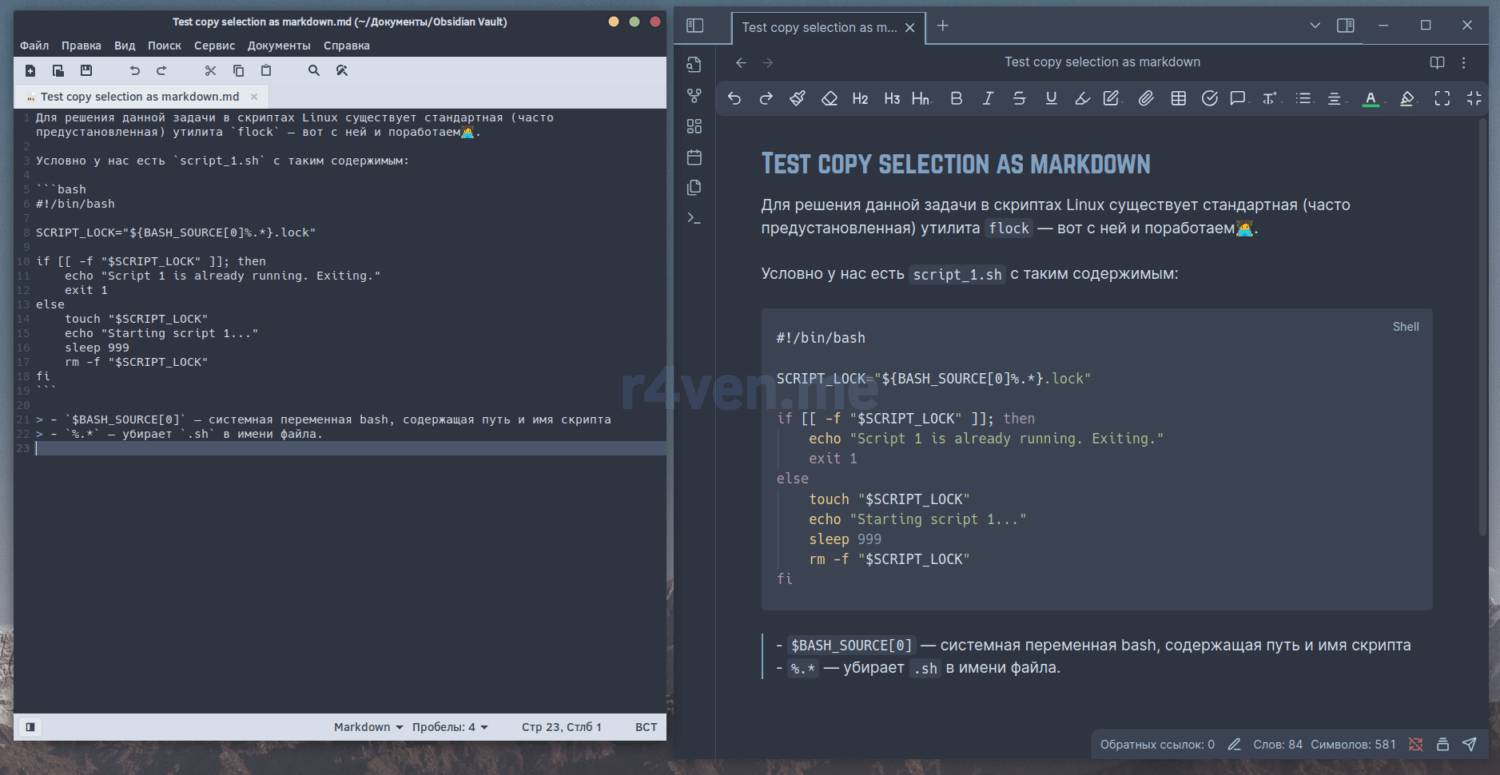
Task: Apply strikethrough from the editing toolbar
Action: click(1019, 98)
